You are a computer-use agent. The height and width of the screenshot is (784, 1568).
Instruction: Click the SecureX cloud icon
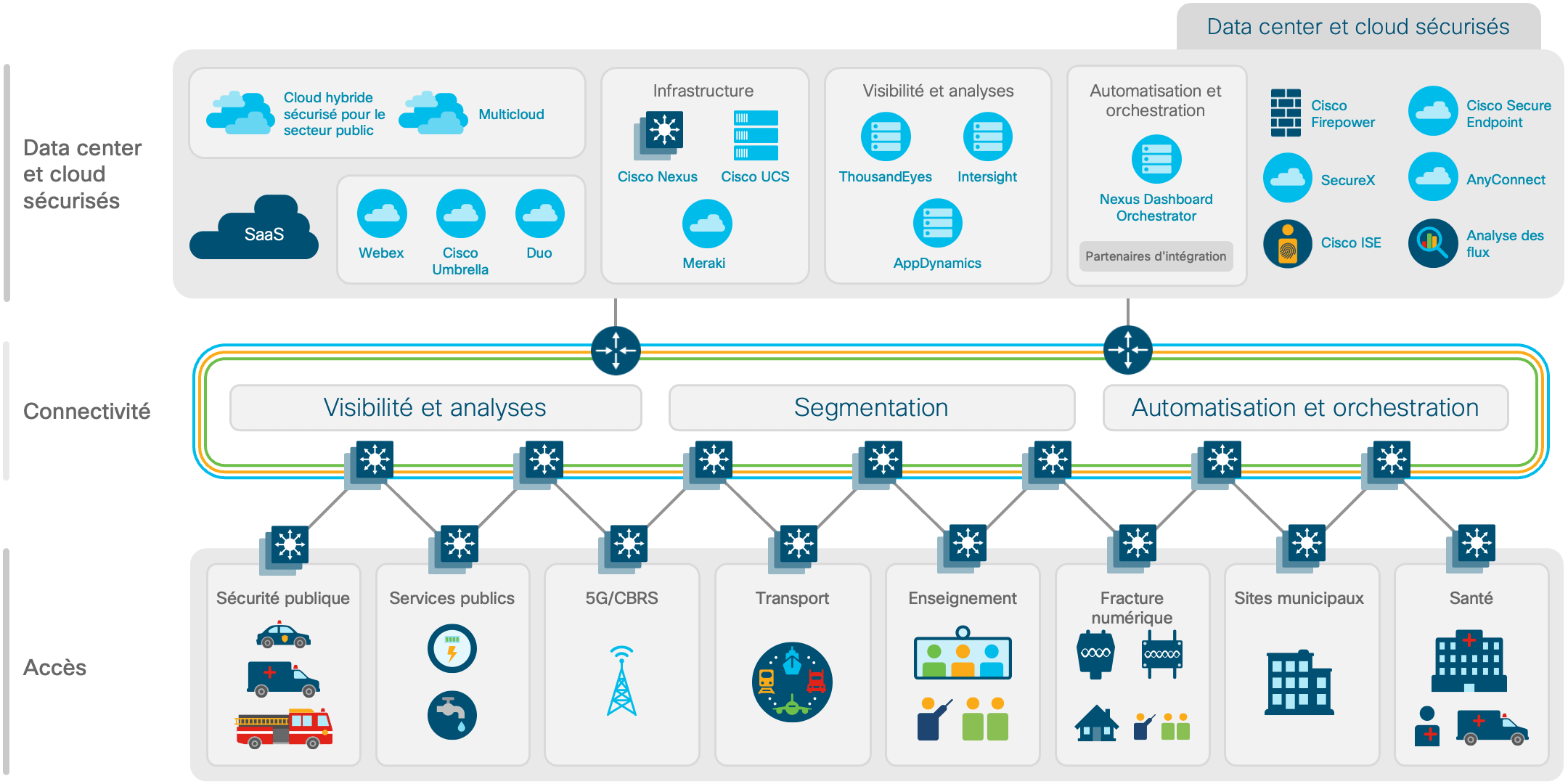coord(1288,177)
